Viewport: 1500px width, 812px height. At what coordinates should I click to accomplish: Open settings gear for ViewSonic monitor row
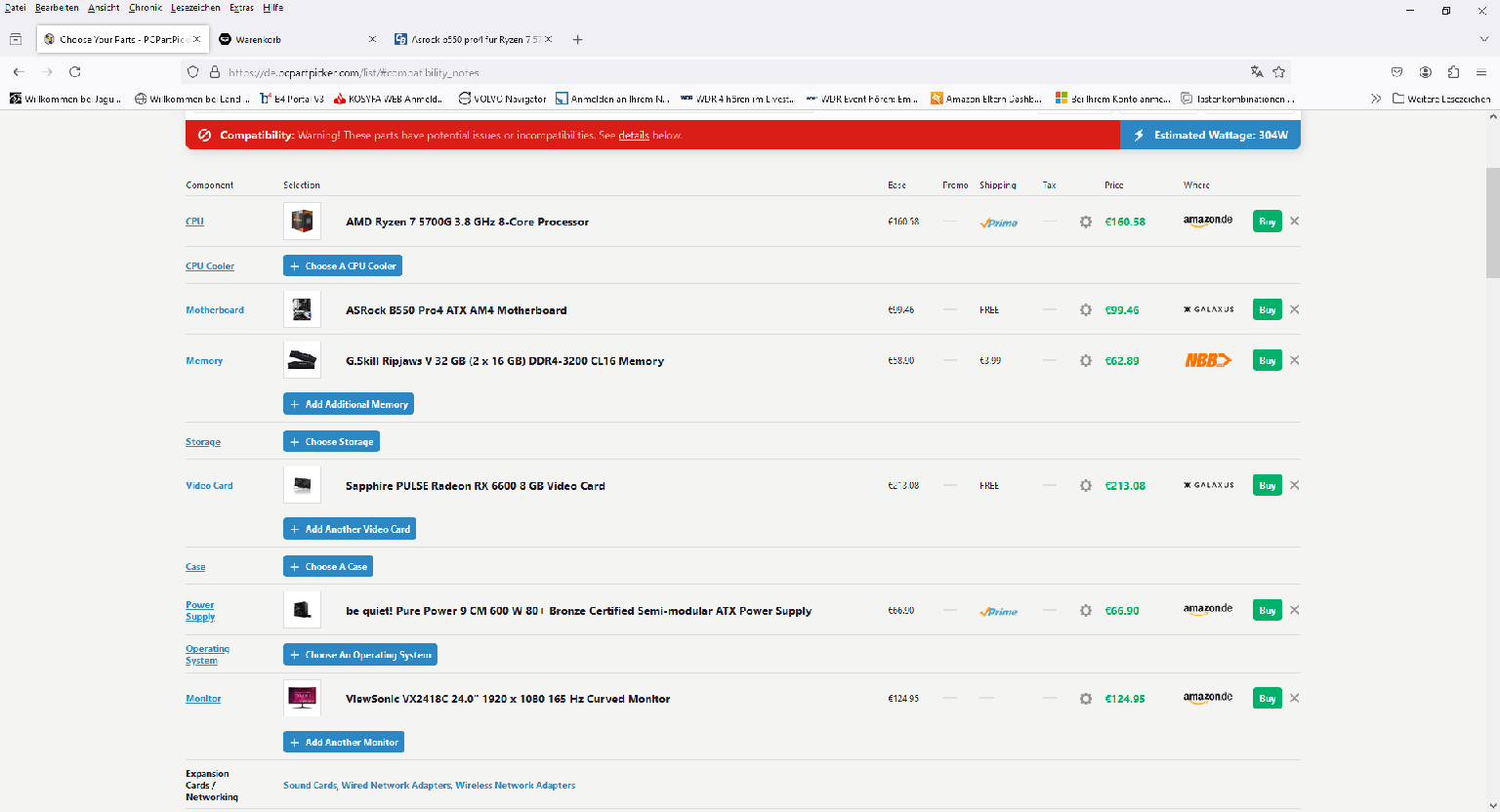[x=1085, y=698]
